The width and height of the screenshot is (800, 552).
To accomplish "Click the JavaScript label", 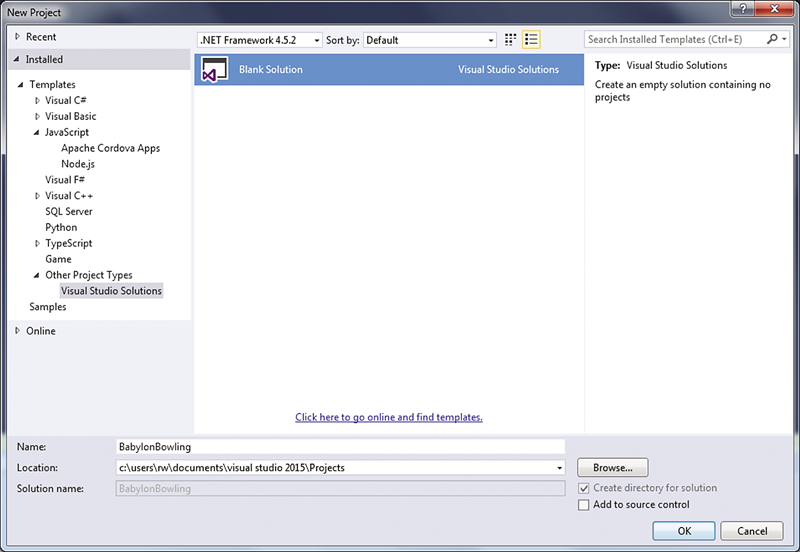I will pyautogui.click(x=67, y=132).
